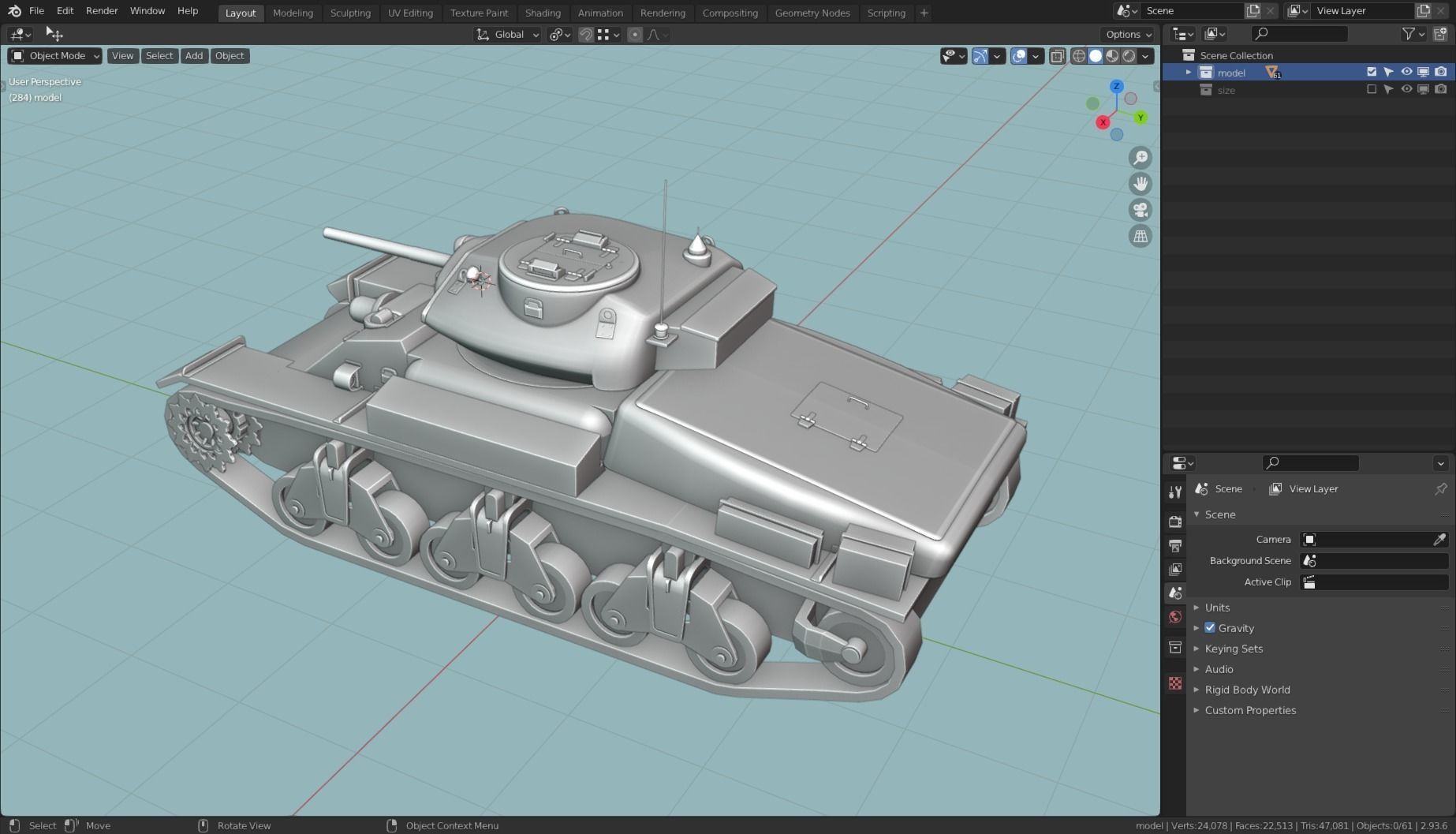This screenshot has width=1456, height=834.
Task: Open the Render properties tab icon
Action: [x=1175, y=522]
